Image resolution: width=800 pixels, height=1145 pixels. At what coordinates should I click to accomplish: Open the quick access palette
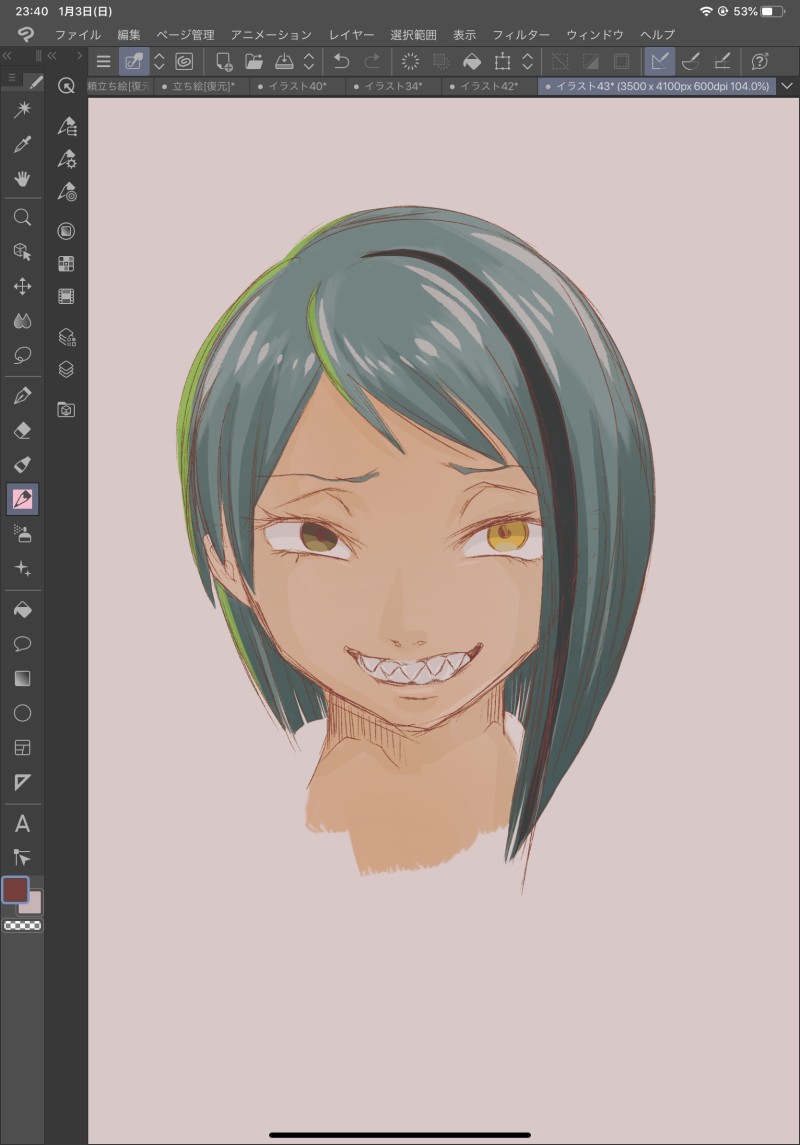pyautogui.click(x=66, y=86)
